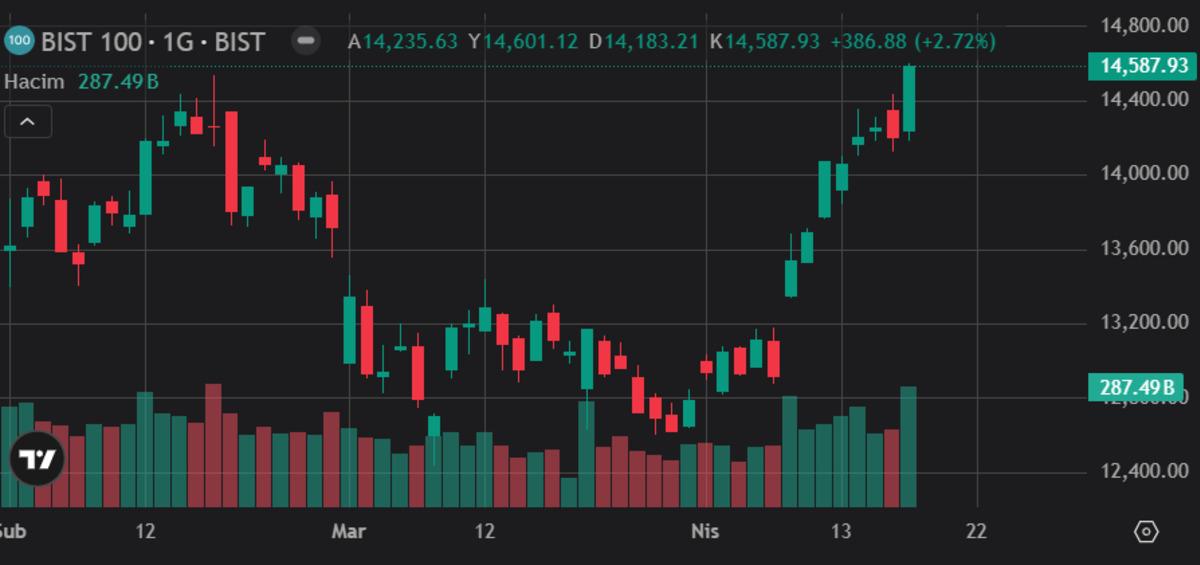Select the Hacim volume indicator label
1200x565 pixels.
[x=36, y=82]
